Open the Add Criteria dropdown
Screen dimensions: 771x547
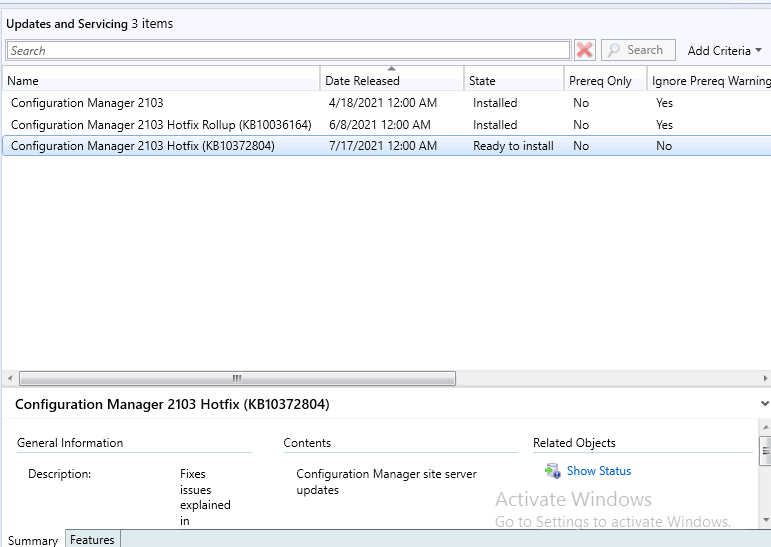(x=724, y=51)
